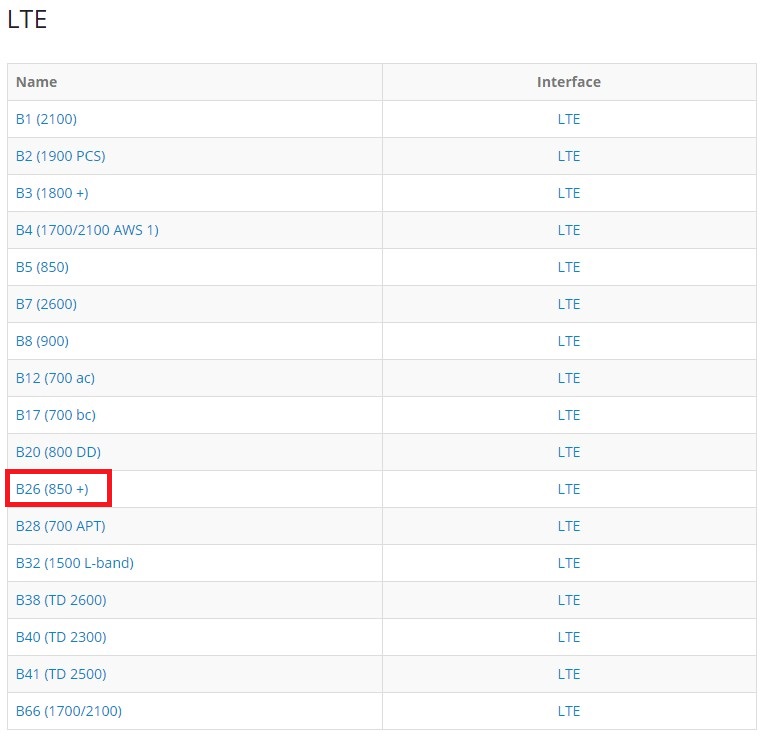
Task: Open the B7 (2600) band link
Action: (x=46, y=304)
